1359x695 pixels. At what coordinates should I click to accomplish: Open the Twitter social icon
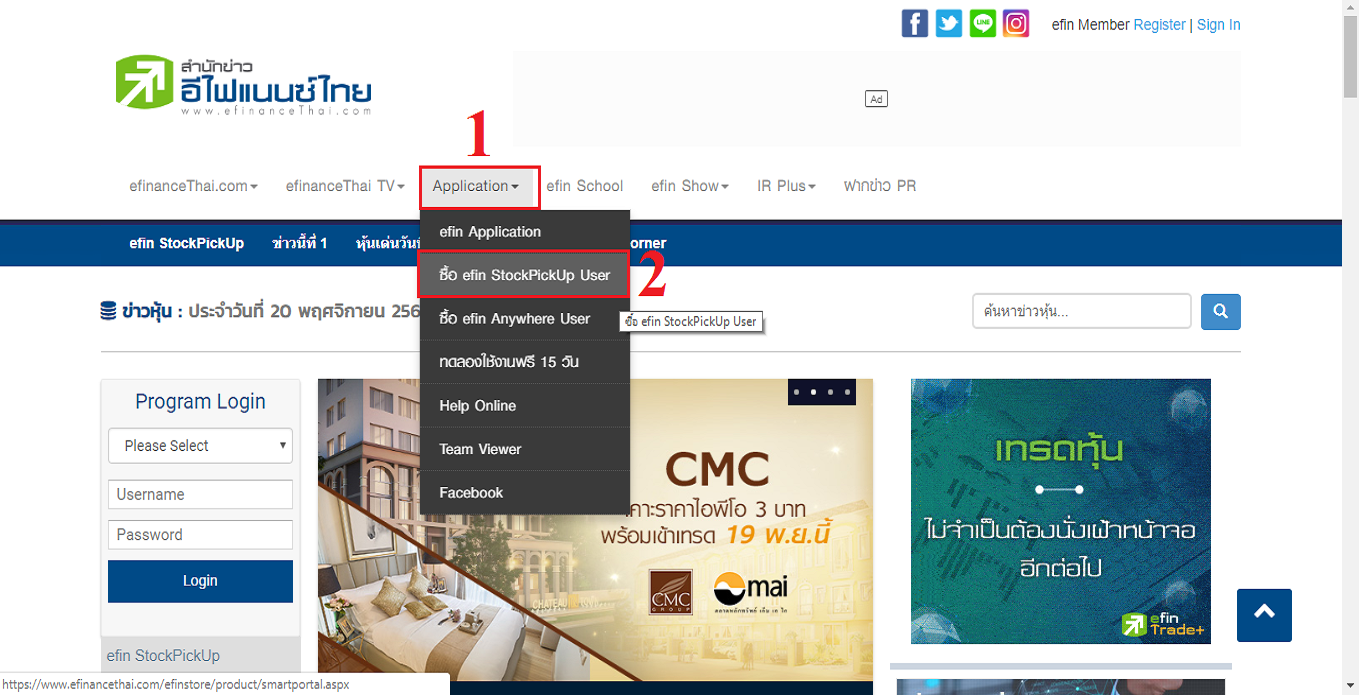[949, 23]
